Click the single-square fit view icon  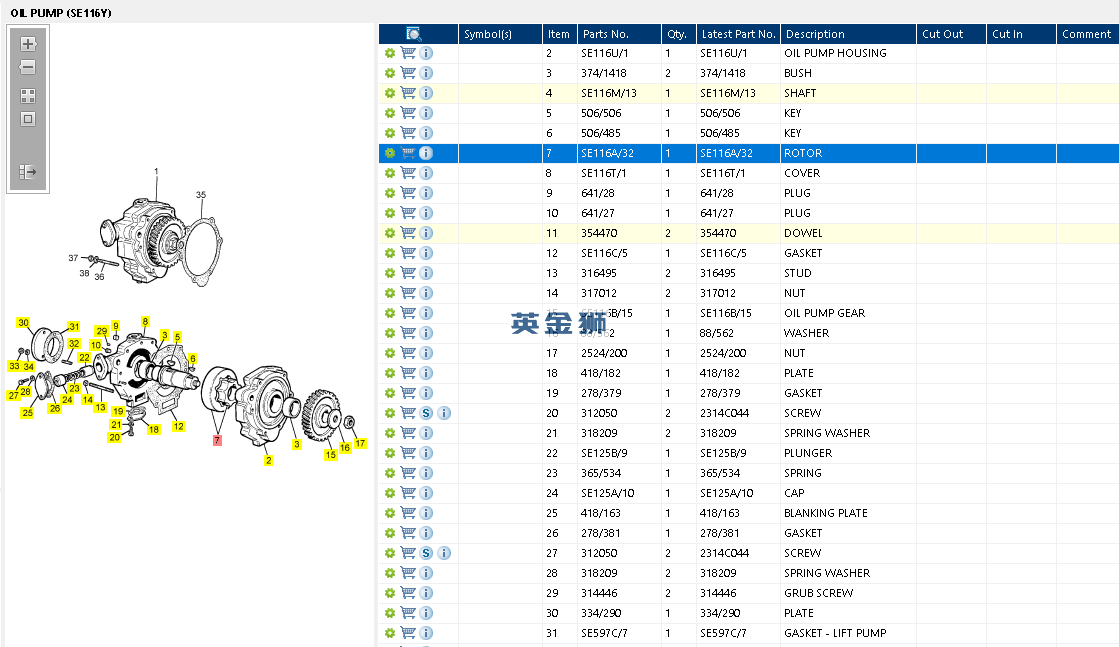(28, 119)
